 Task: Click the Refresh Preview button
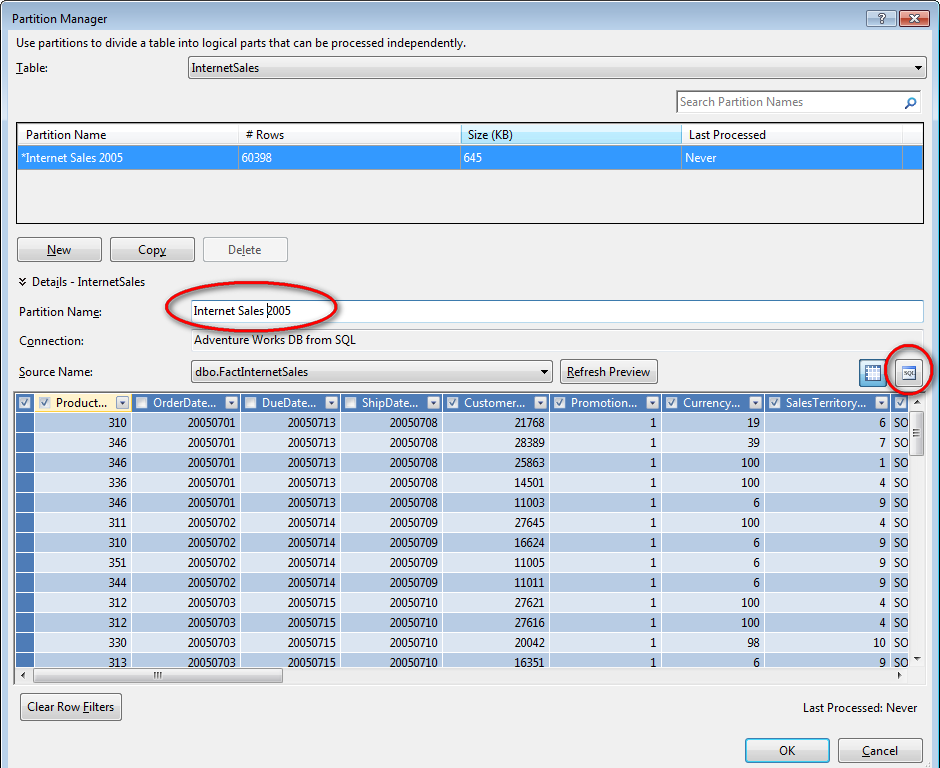[x=608, y=372]
